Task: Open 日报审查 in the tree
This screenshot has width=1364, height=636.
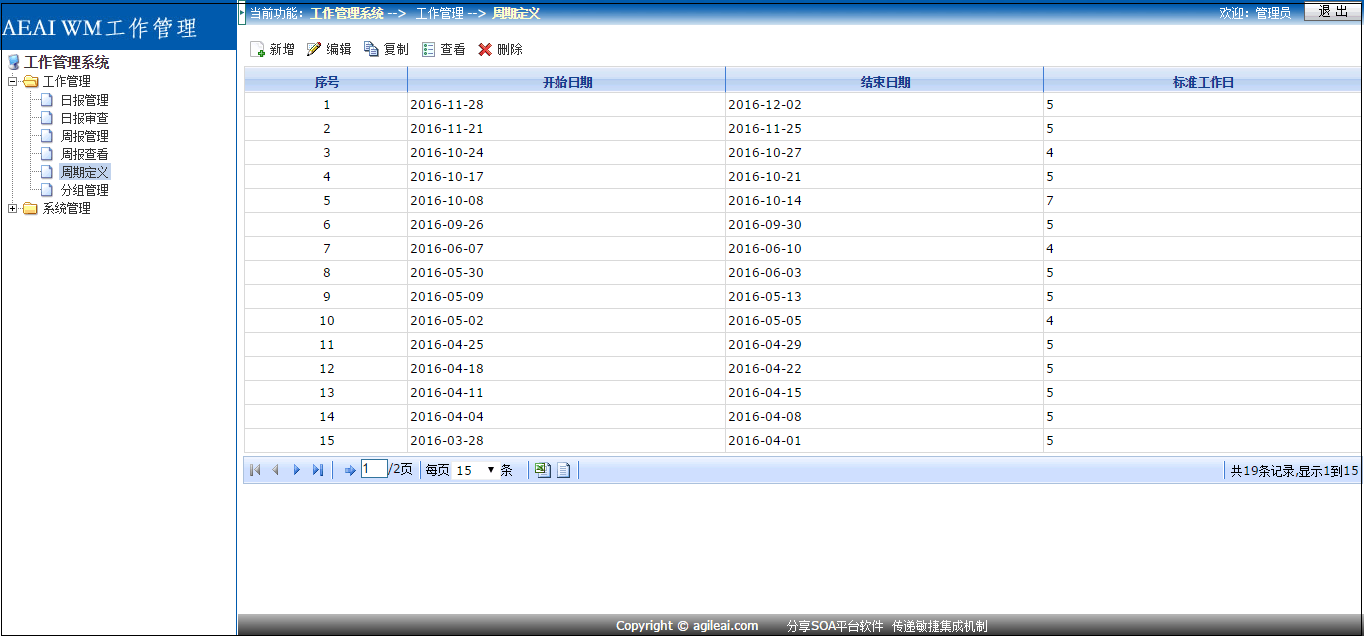Action: coord(85,118)
